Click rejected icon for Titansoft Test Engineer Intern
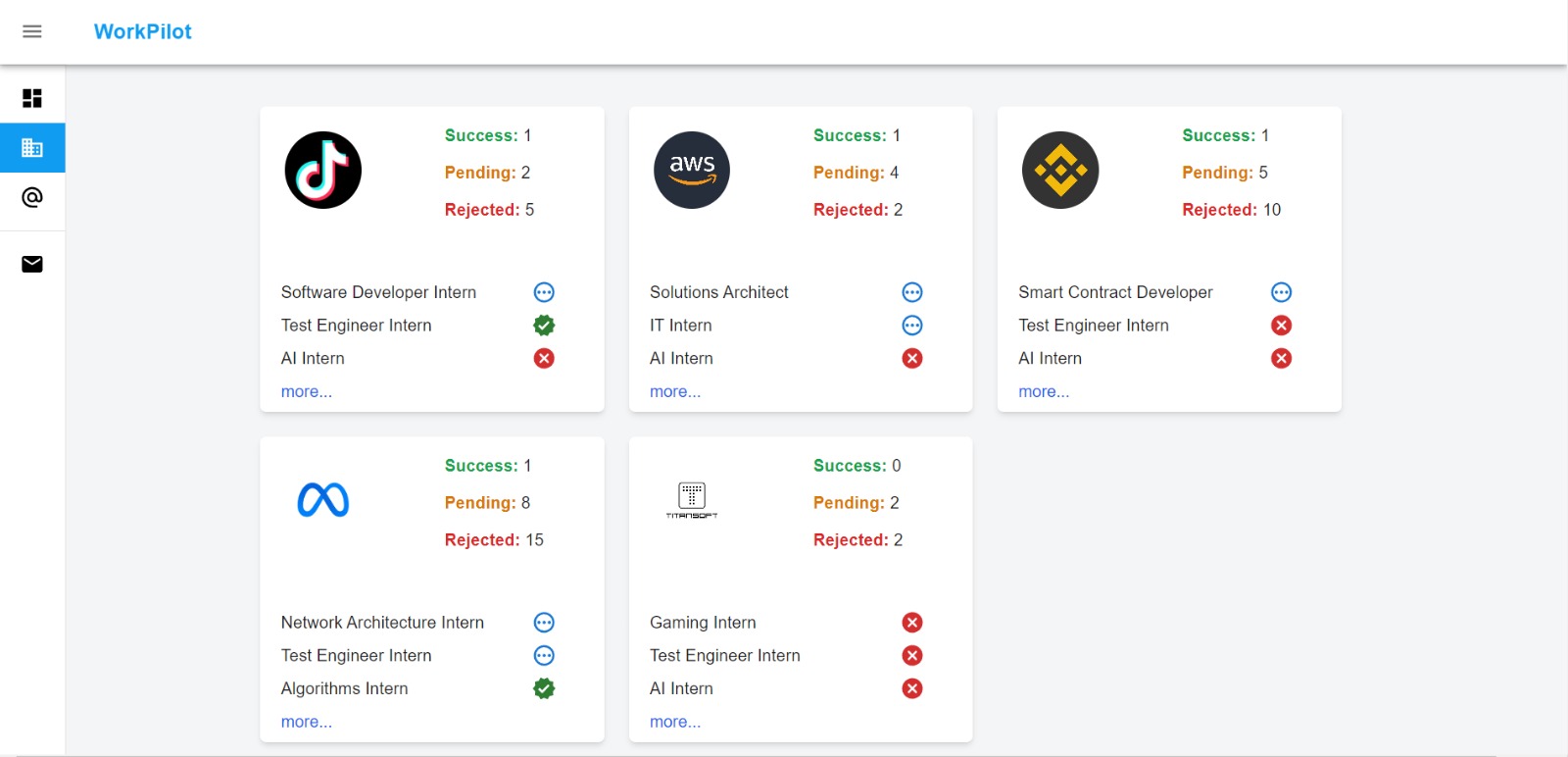Image resolution: width=1568 pixels, height=757 pixels. pyautogui.click(x=912, y=656)
